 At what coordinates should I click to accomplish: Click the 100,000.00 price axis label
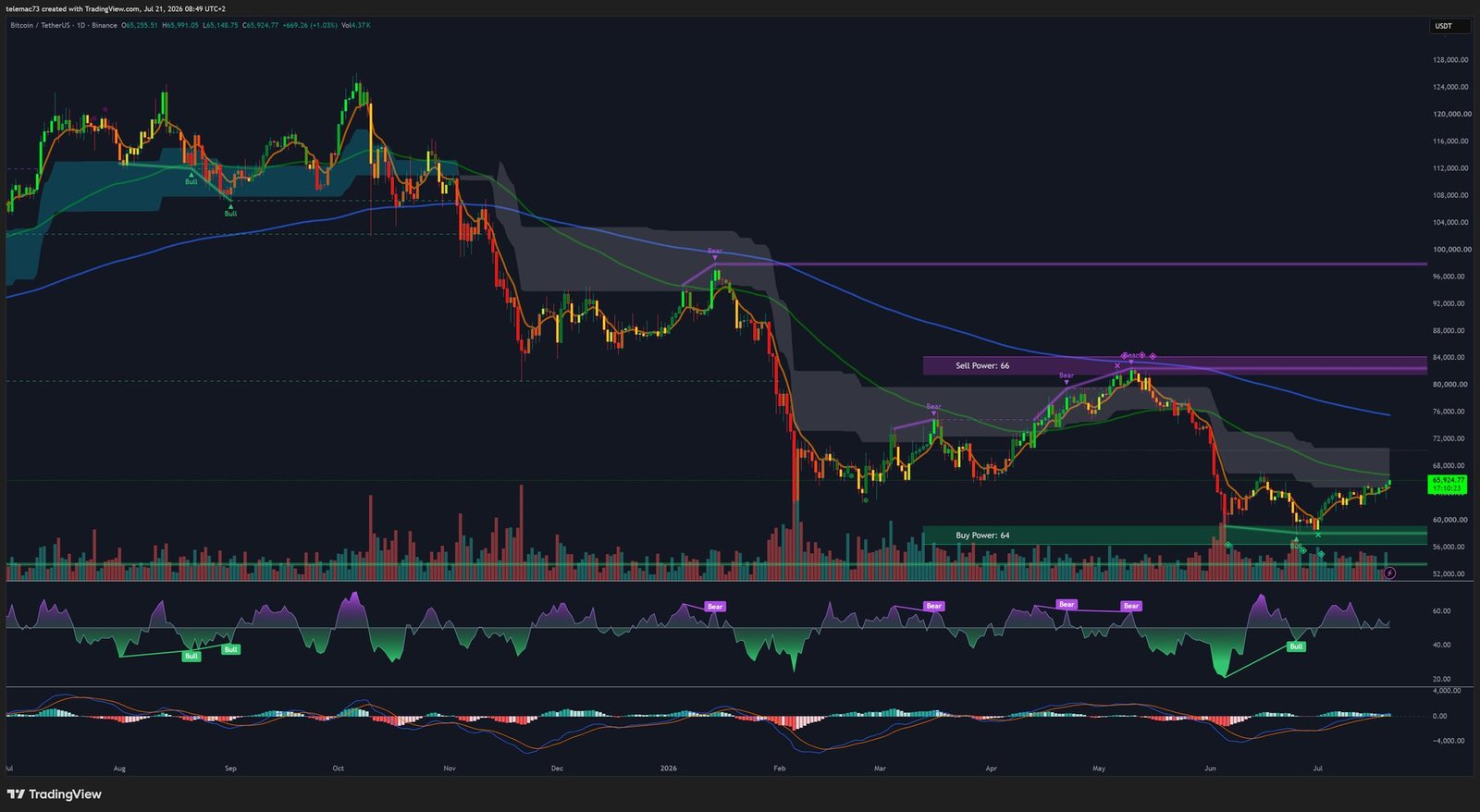tap(1450, 250)
